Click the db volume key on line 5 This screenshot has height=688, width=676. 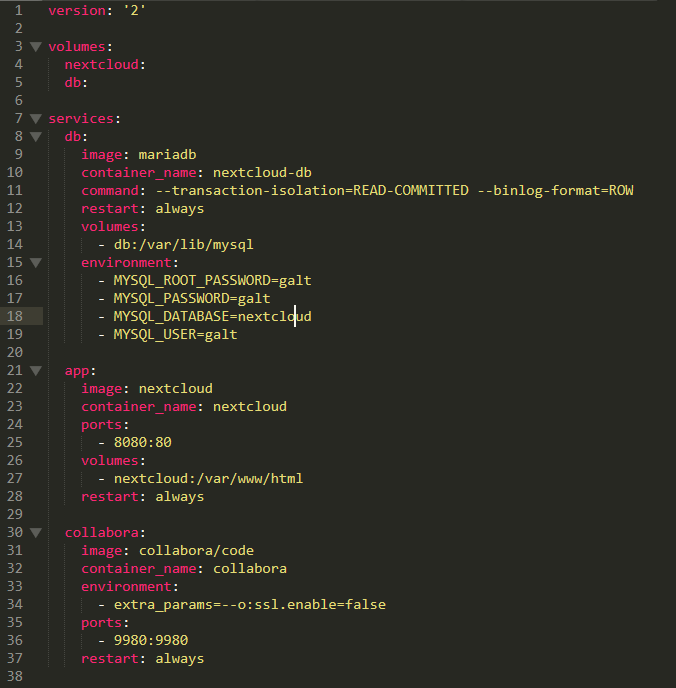(x=73, y=82)
